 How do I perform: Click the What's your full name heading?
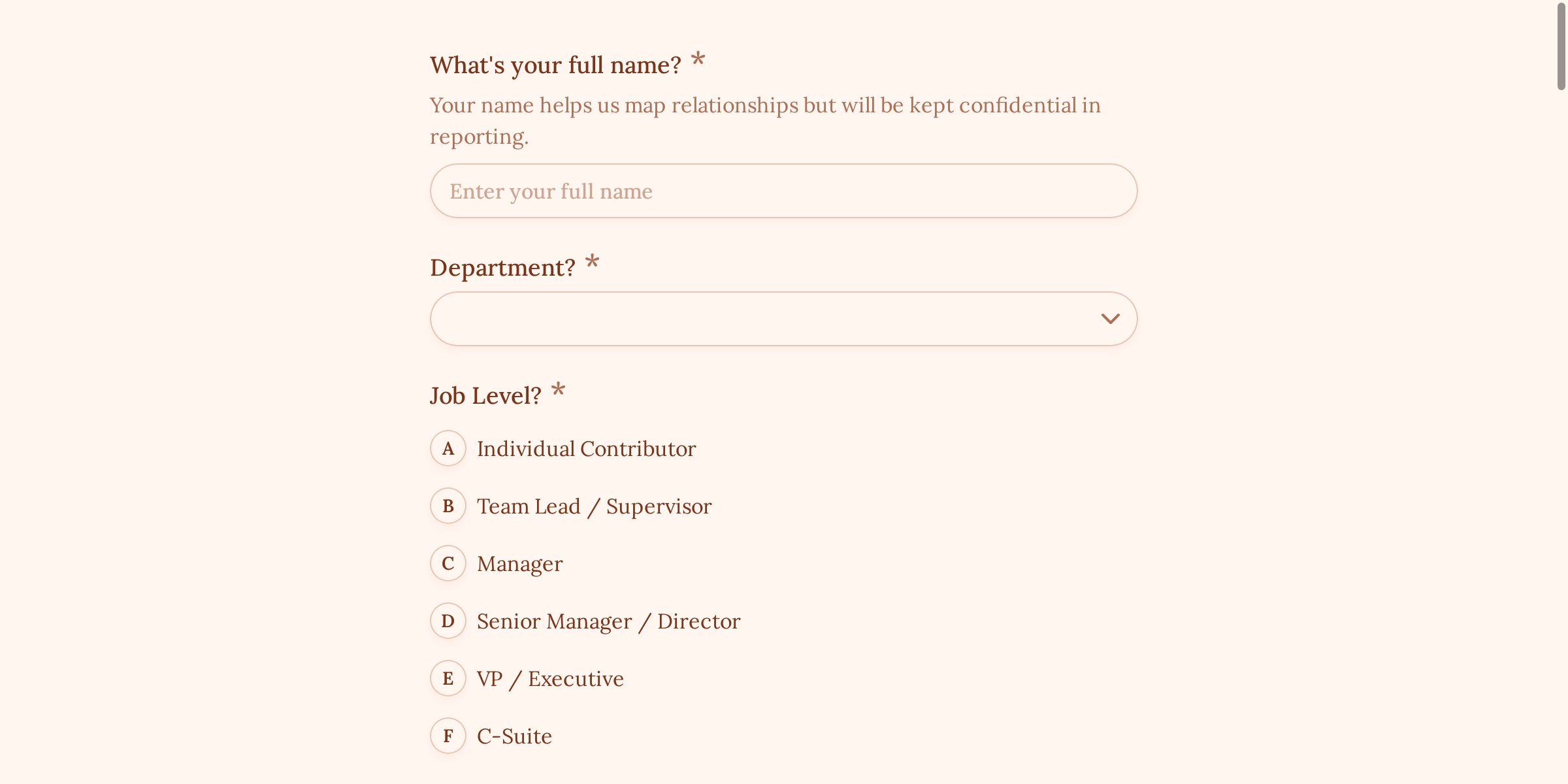(555, 64)
